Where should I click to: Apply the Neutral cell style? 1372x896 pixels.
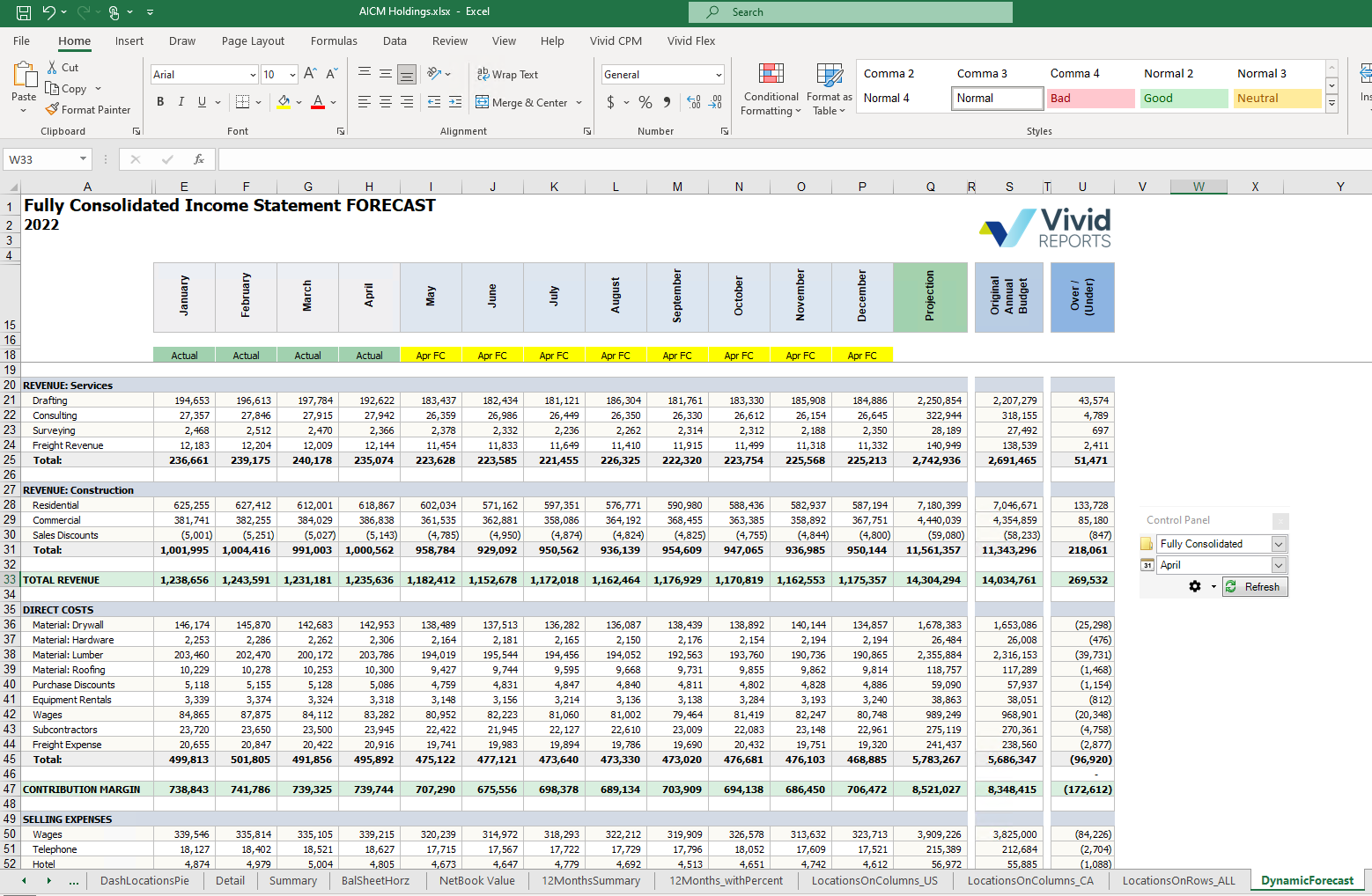pos(1277,99)
